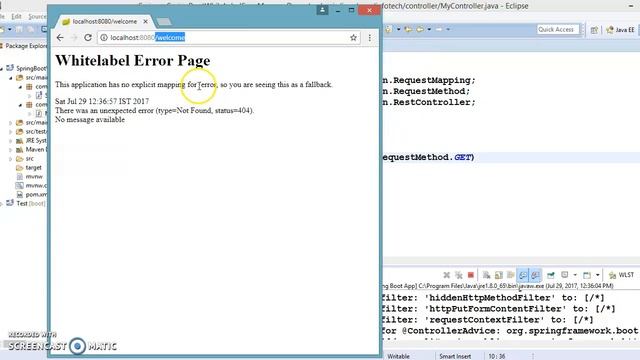Close the localhost:8080/welcome tab
This screenshot has height=360, width=640.
pyautogui.click(x=146, y=21)
